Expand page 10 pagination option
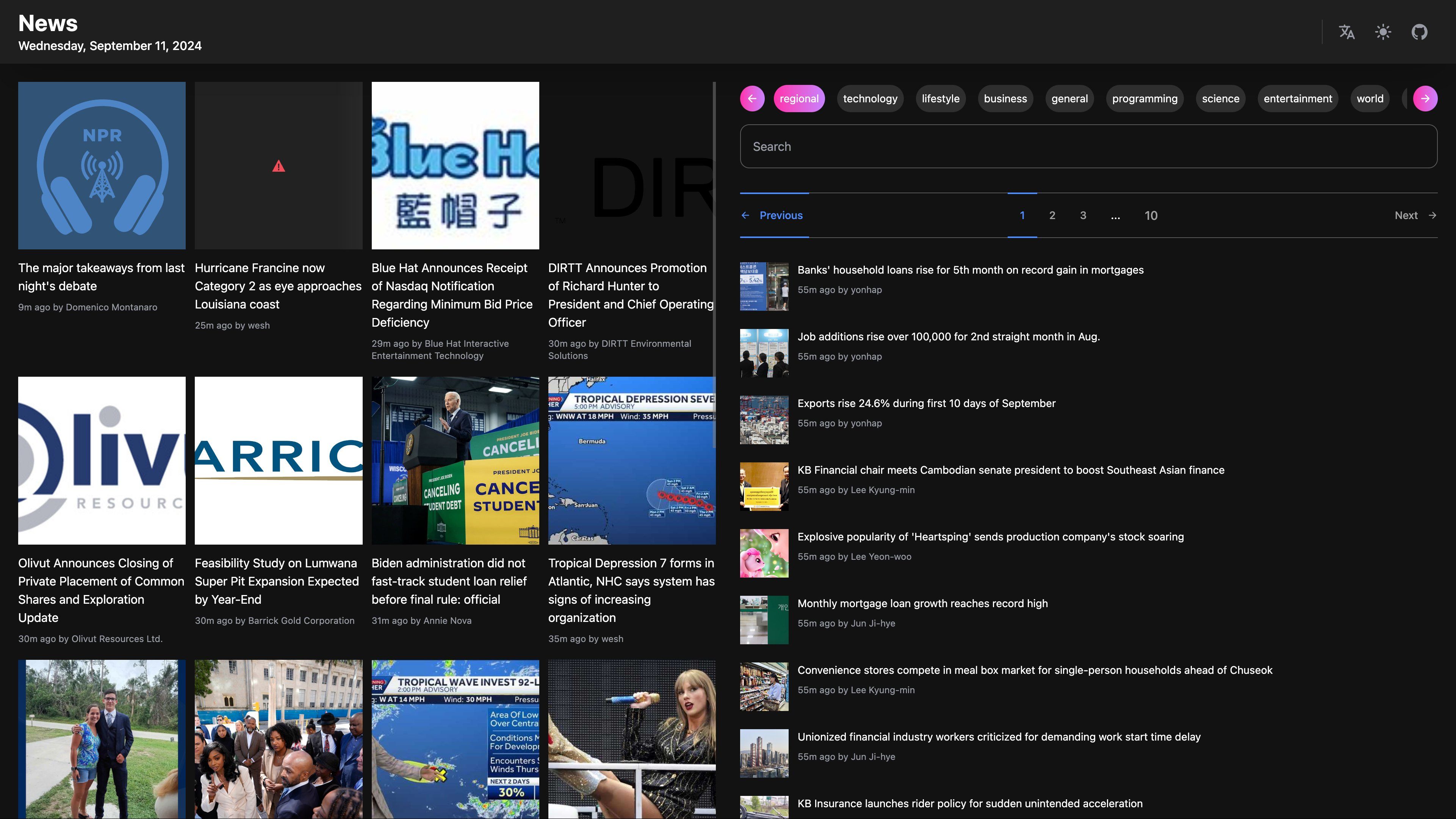The image size is (1456, 819). click(x=1151, y=215)
